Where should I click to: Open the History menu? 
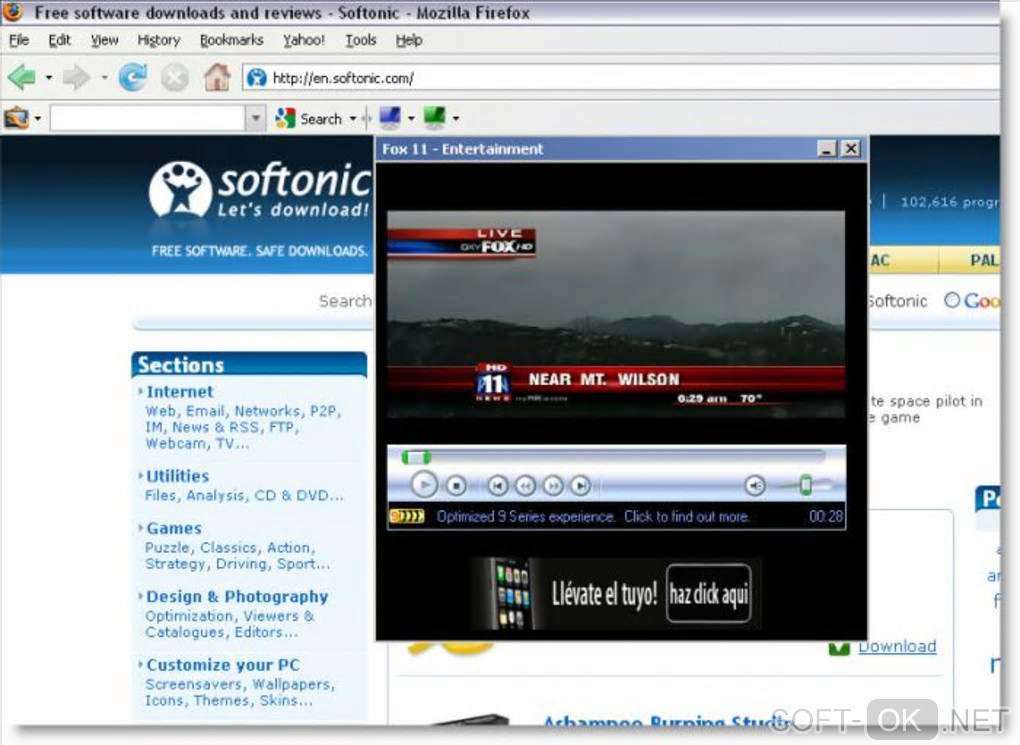[x=159, y=40]
